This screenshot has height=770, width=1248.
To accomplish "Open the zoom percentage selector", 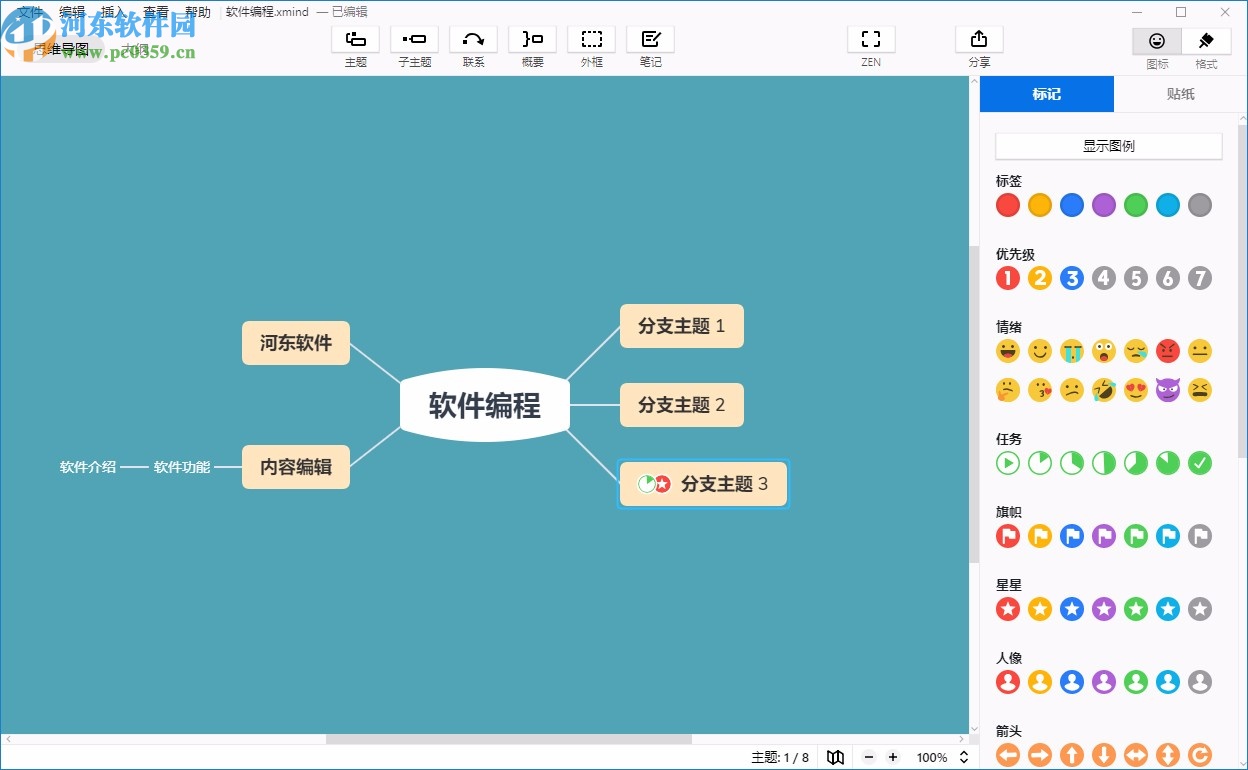I will tap(938, 757).
